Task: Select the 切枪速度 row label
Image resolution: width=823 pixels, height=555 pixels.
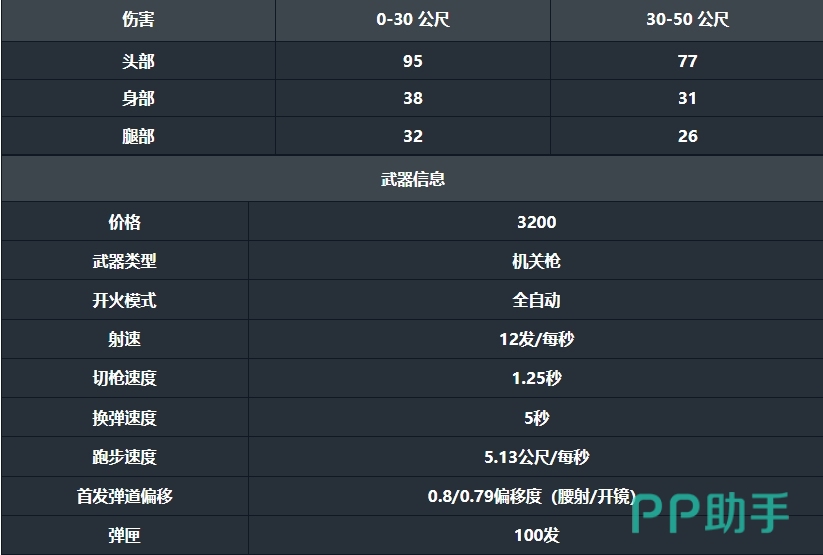Action: click(124, 378)
